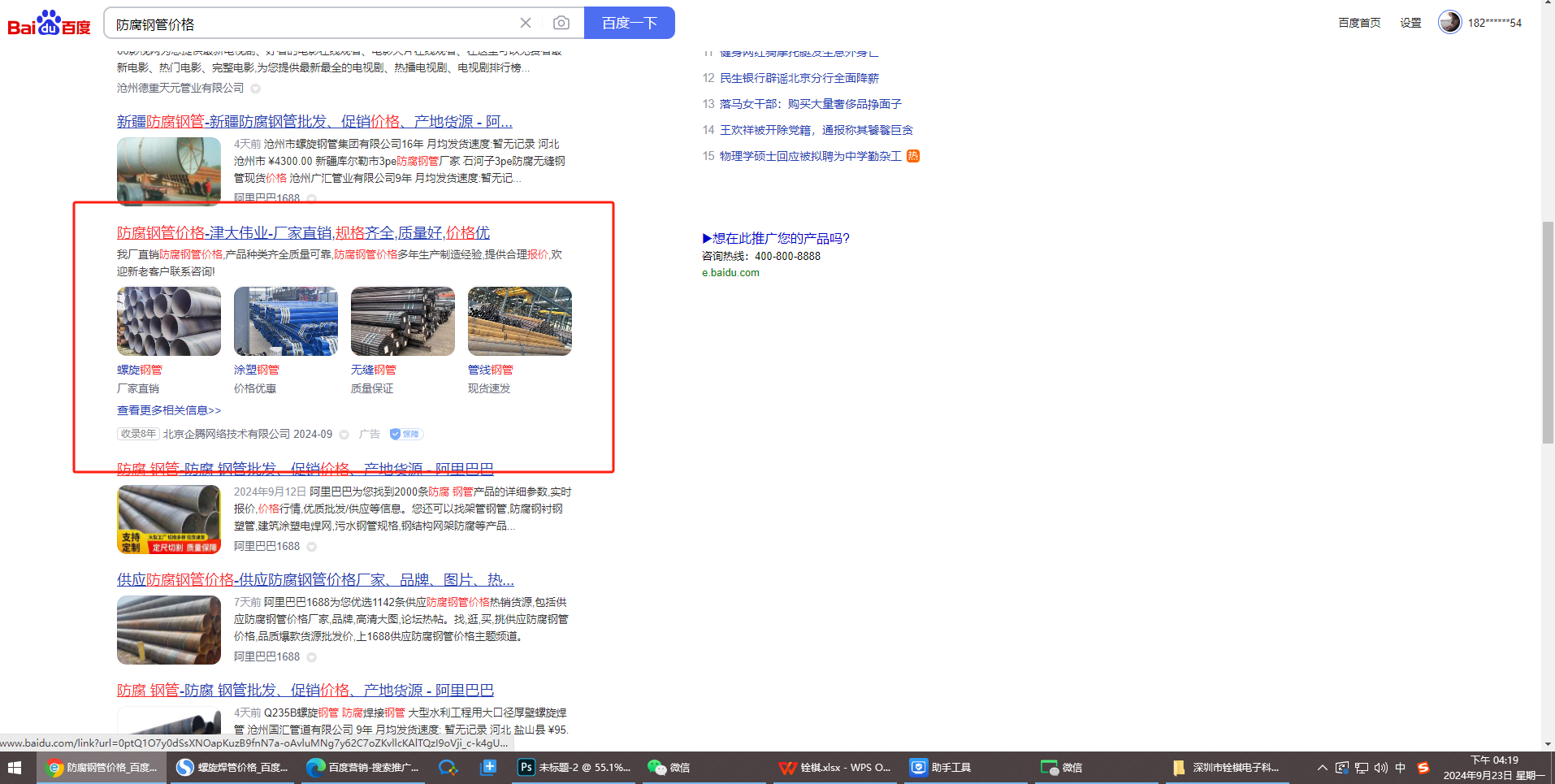Expand the dropdown beside 北京企腾网络技术有限公司 2024-09
This screenshot has height=784, width=1555.
click(344, 435)
